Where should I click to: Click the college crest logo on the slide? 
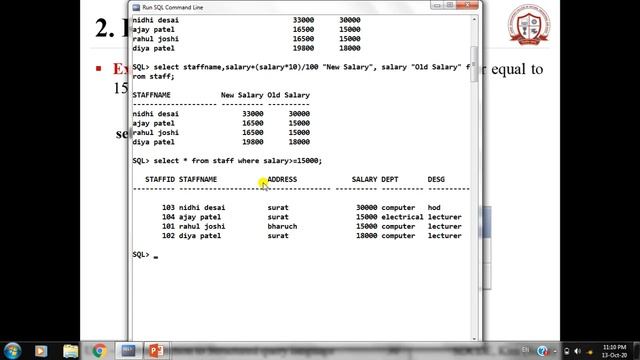pyautogui.click(x=529, y=24)
